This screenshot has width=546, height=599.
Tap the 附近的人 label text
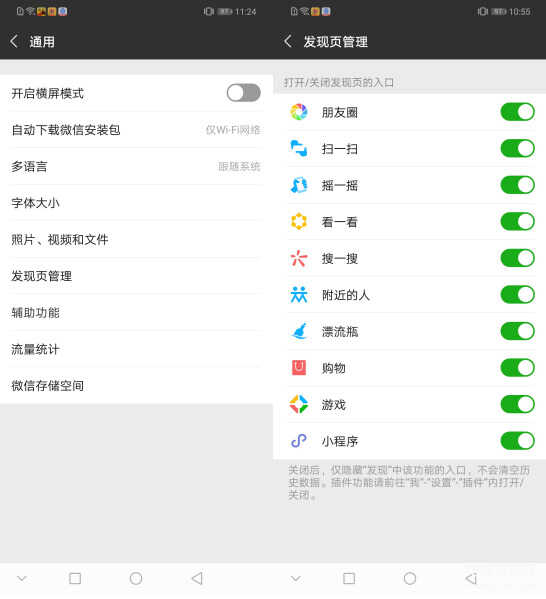click(x=346, y=295)
